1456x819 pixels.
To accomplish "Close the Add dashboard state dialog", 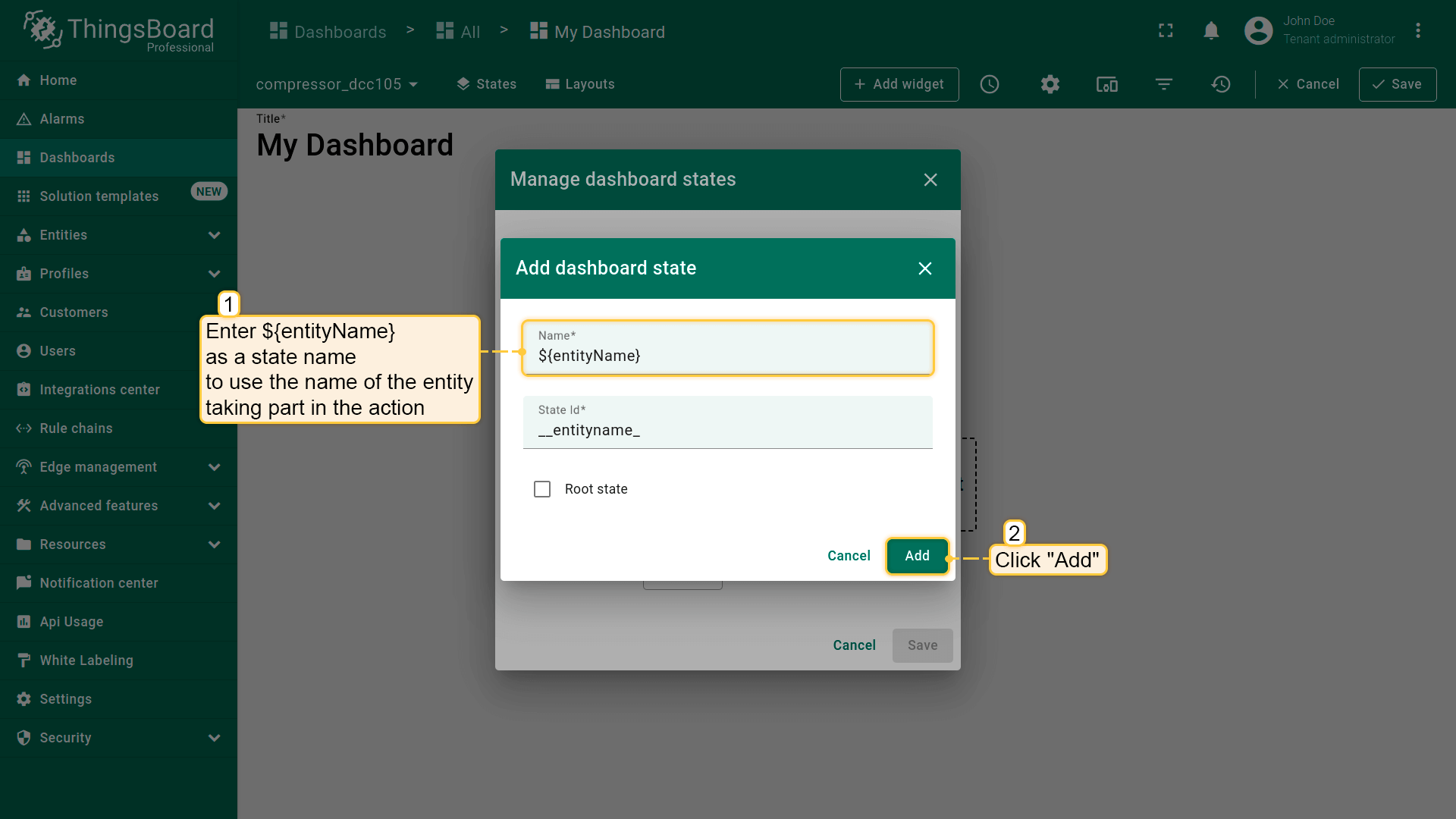I will pos(924,268).
